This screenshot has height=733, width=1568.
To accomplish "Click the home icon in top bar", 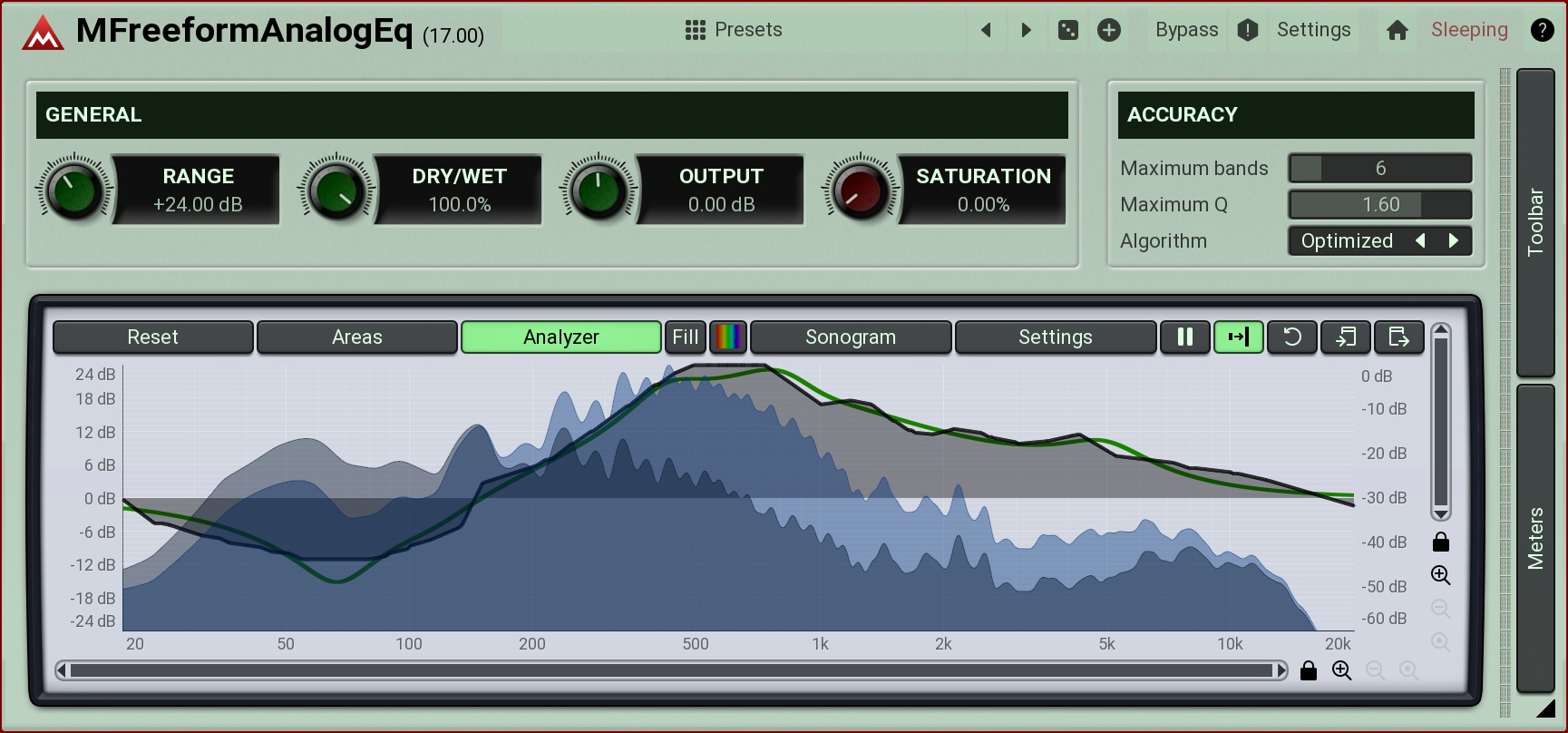I will tap(1397, 30).
